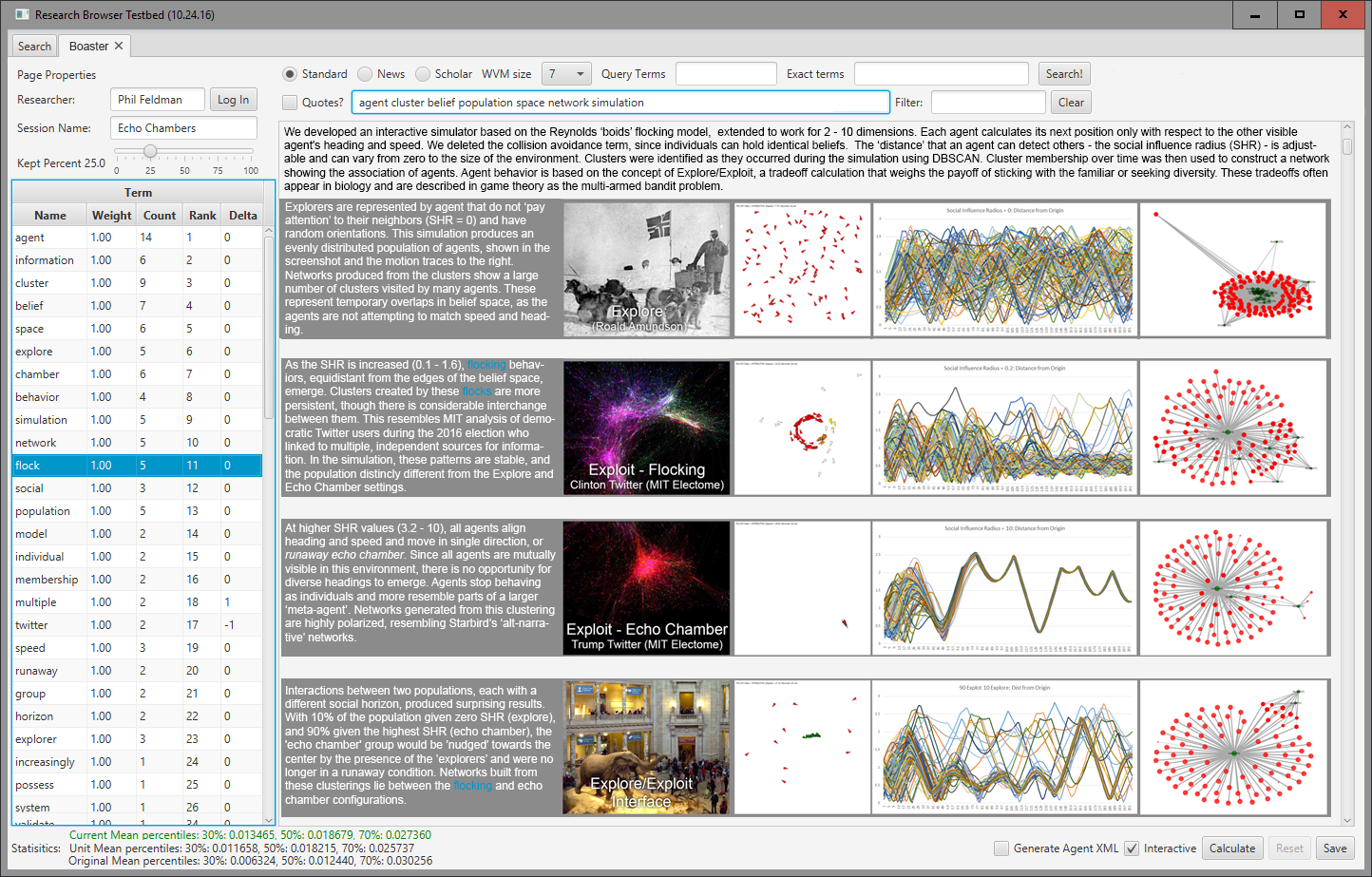Screen dimensions: 1372x877
Task: Click the Calculate button
Action: pyautogui.click(x=1232, y=848)
